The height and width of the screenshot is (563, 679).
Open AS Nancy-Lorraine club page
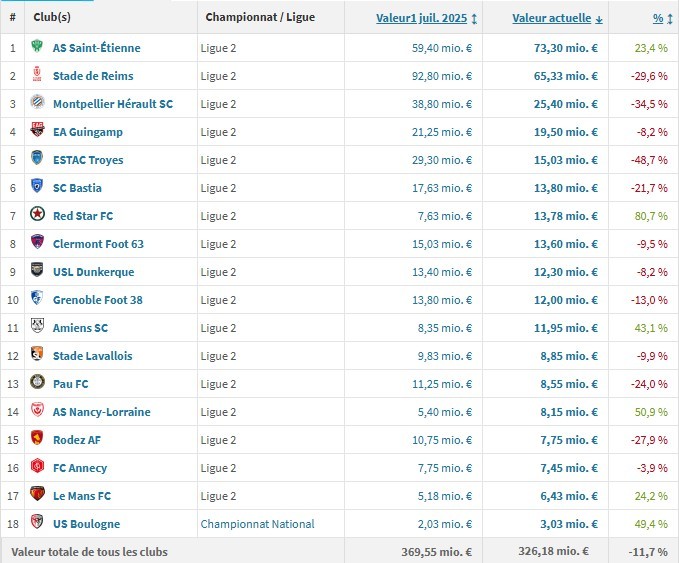click(102, 412)
